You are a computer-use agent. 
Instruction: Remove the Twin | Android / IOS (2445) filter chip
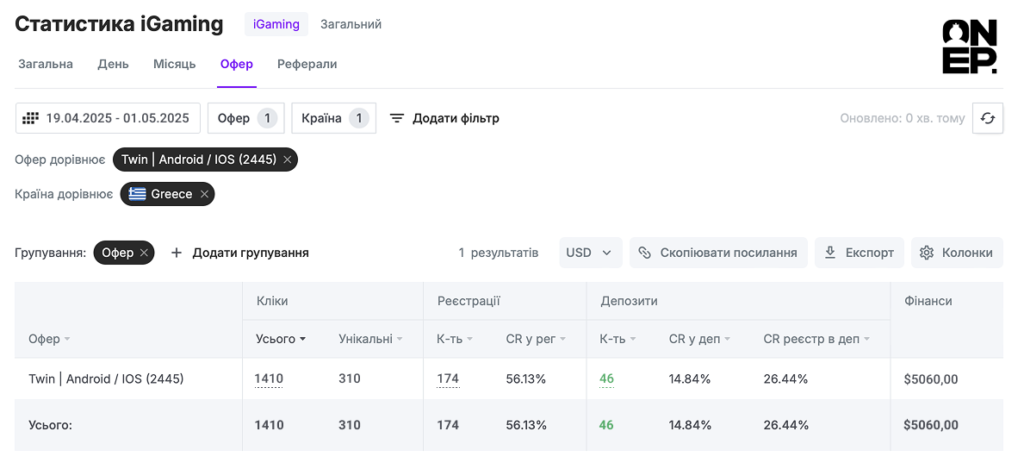point(287,160)
